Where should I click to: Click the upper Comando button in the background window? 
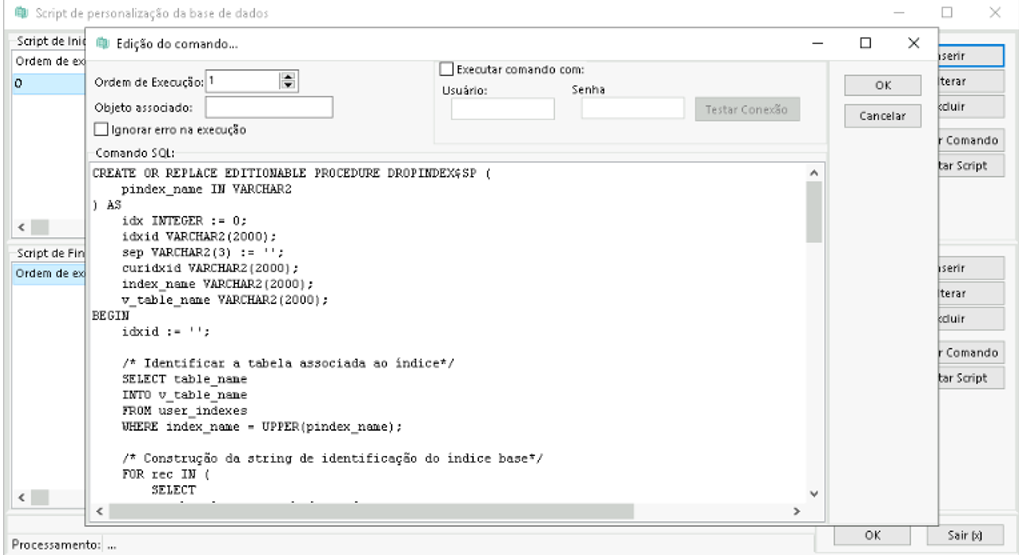[x=971, y=140]
